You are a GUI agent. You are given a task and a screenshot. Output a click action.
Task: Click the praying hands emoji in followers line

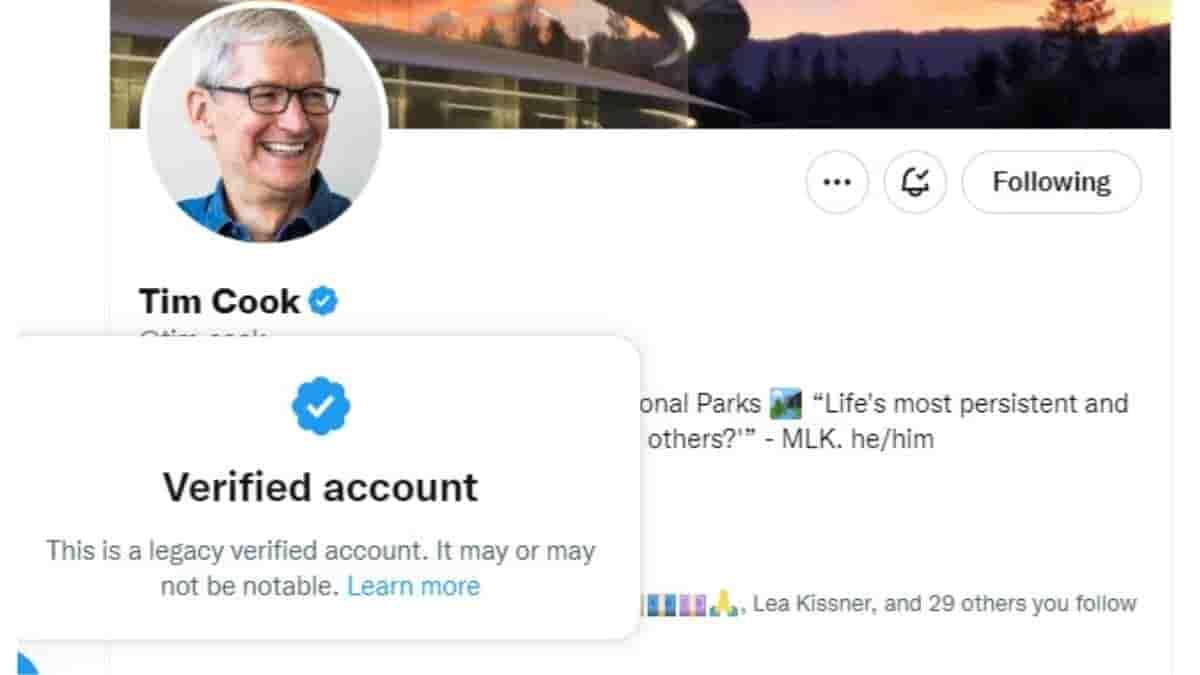click(726, 604)
